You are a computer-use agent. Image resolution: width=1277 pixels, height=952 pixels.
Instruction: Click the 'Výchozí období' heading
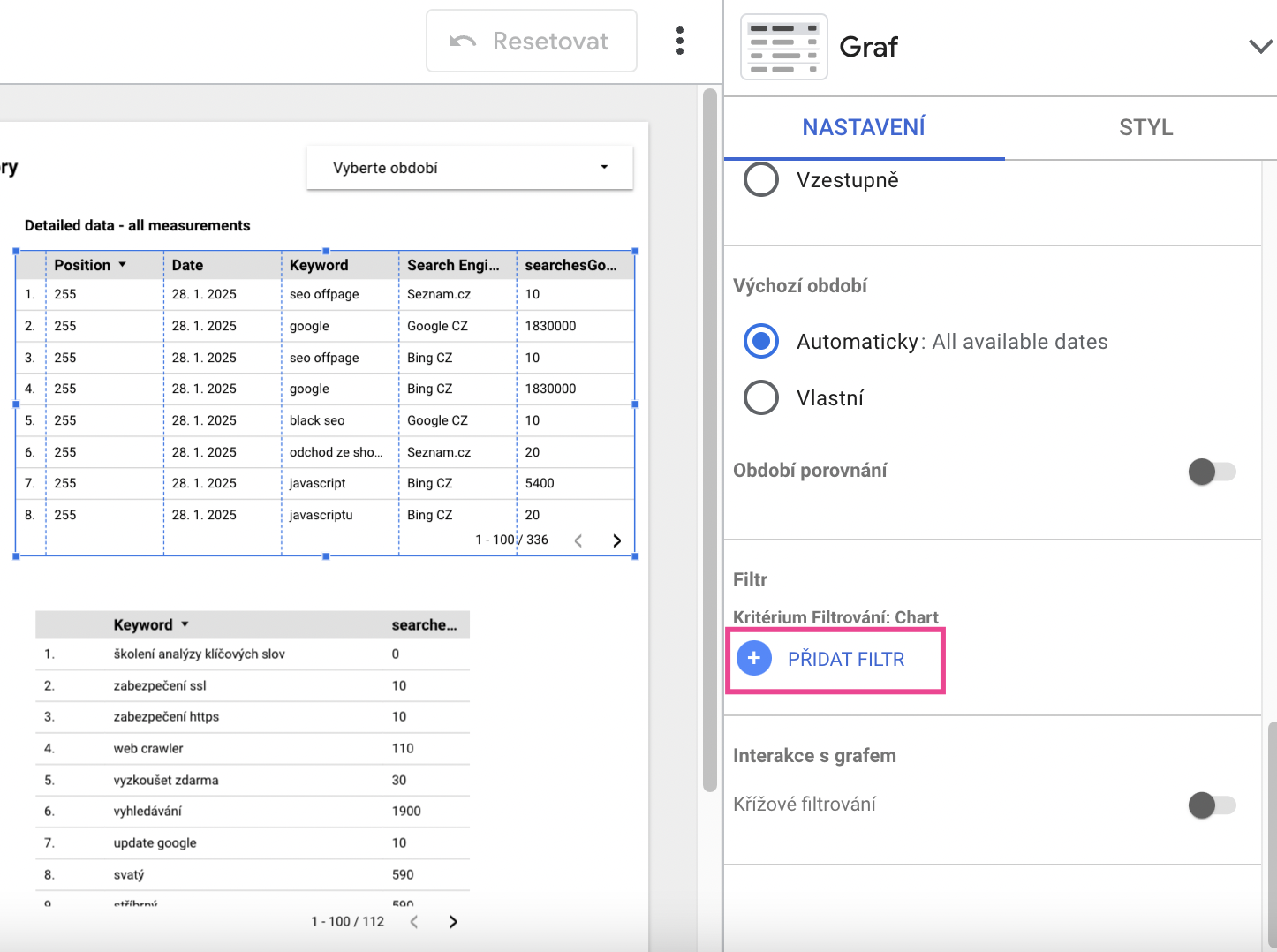point(800,286)
